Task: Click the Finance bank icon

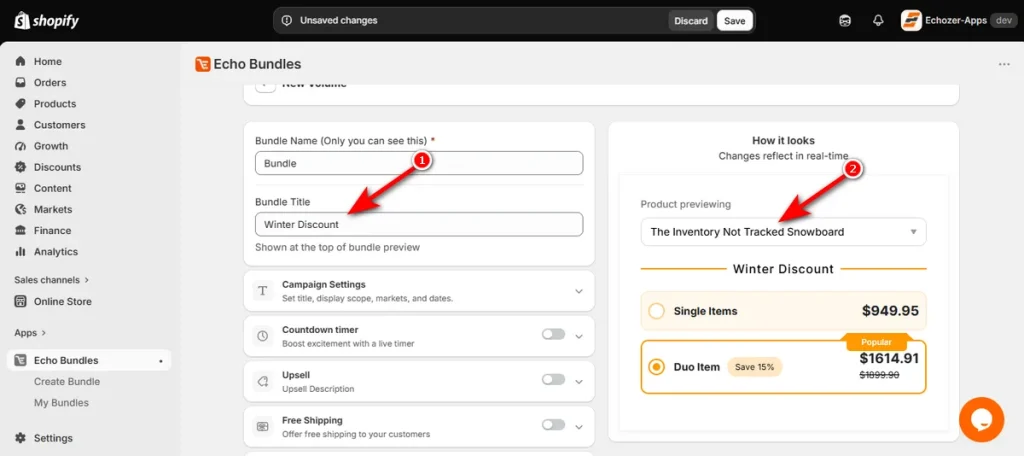Action: tap(21, 231)
